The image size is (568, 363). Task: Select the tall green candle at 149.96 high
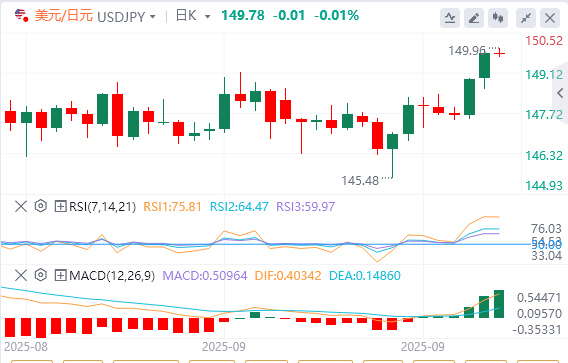pos(484,66)
